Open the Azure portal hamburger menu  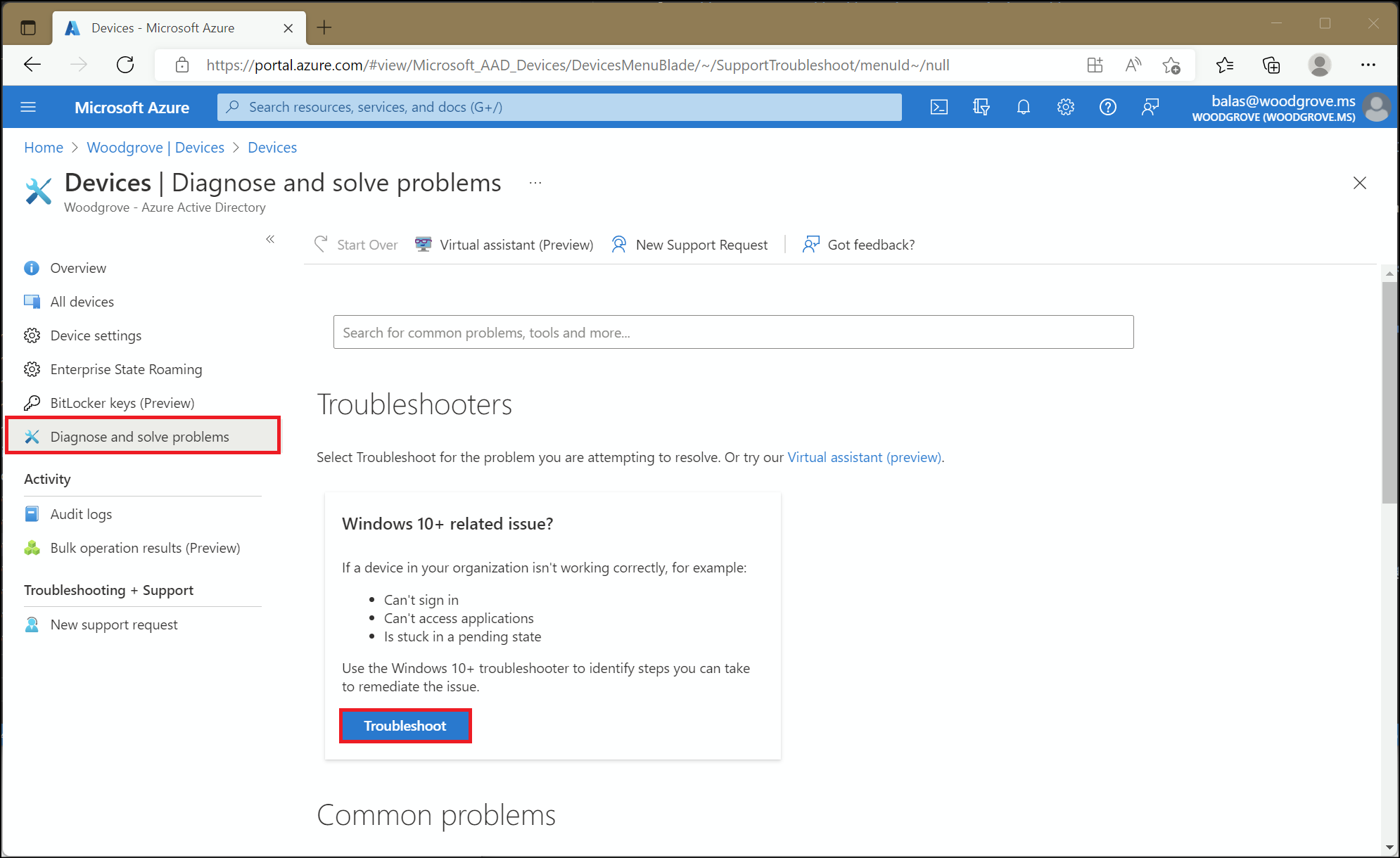point(28,107)
